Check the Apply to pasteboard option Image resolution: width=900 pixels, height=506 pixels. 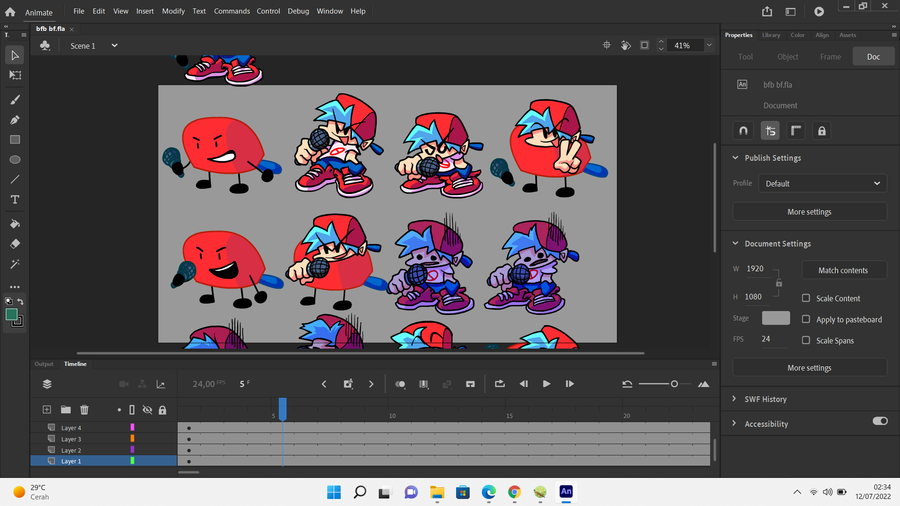point(806,319)
